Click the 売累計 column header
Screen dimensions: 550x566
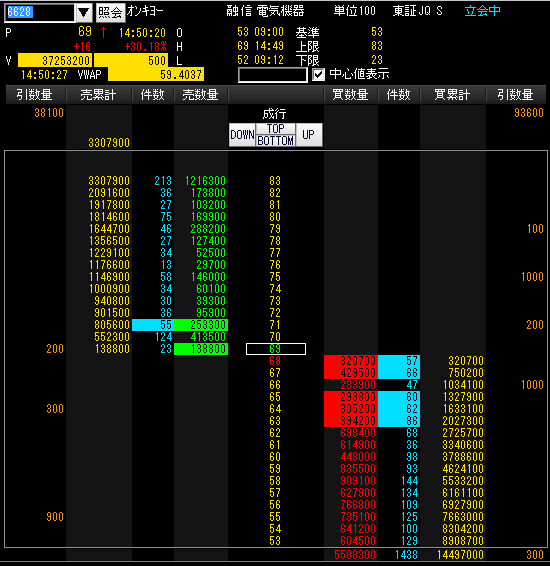(99, 95)
